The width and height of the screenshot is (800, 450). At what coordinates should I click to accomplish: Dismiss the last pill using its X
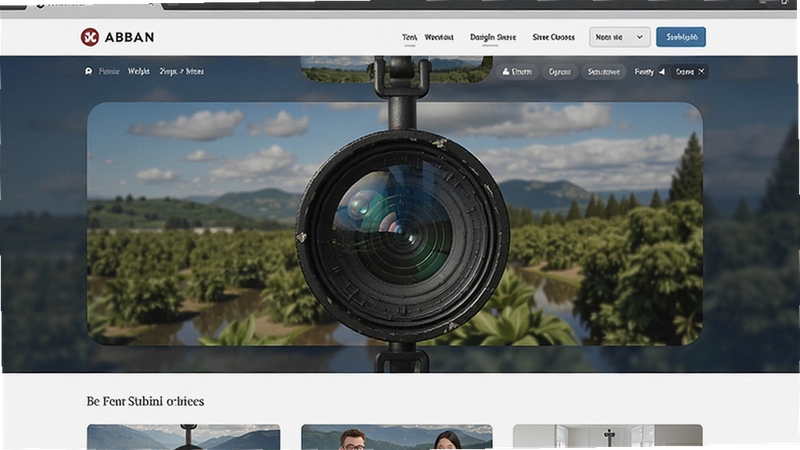coord(701,71)
